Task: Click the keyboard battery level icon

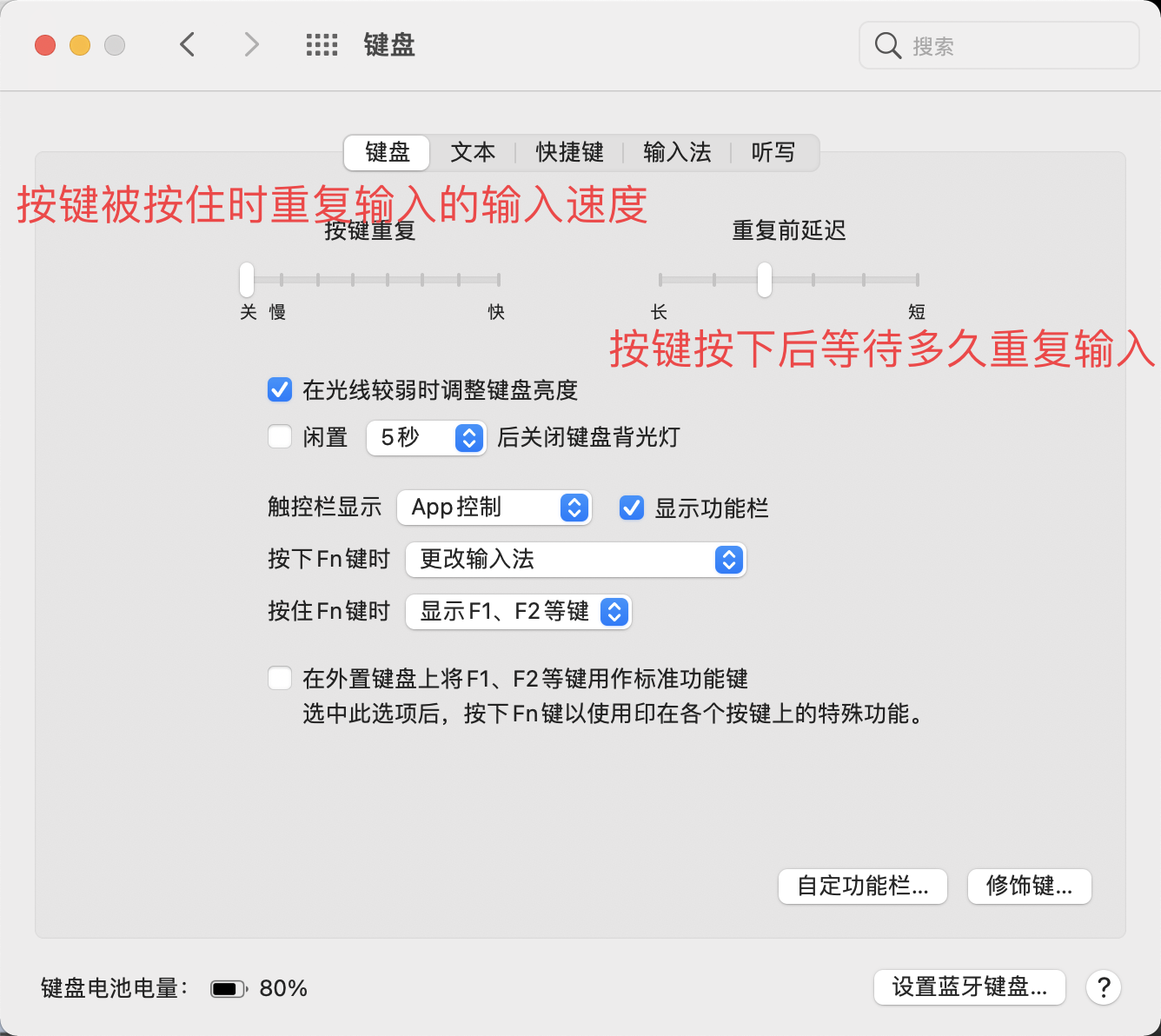Action: coord(229,988)
